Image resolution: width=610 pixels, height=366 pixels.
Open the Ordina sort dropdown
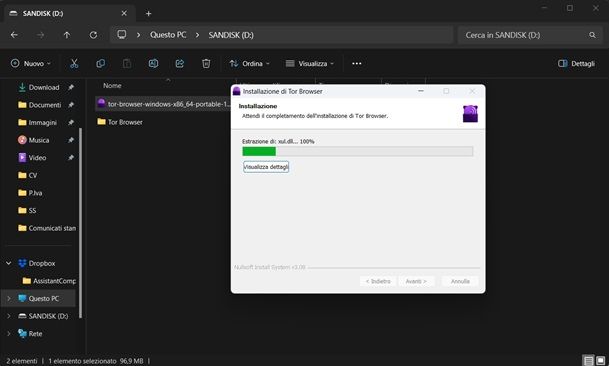(249, 63)
